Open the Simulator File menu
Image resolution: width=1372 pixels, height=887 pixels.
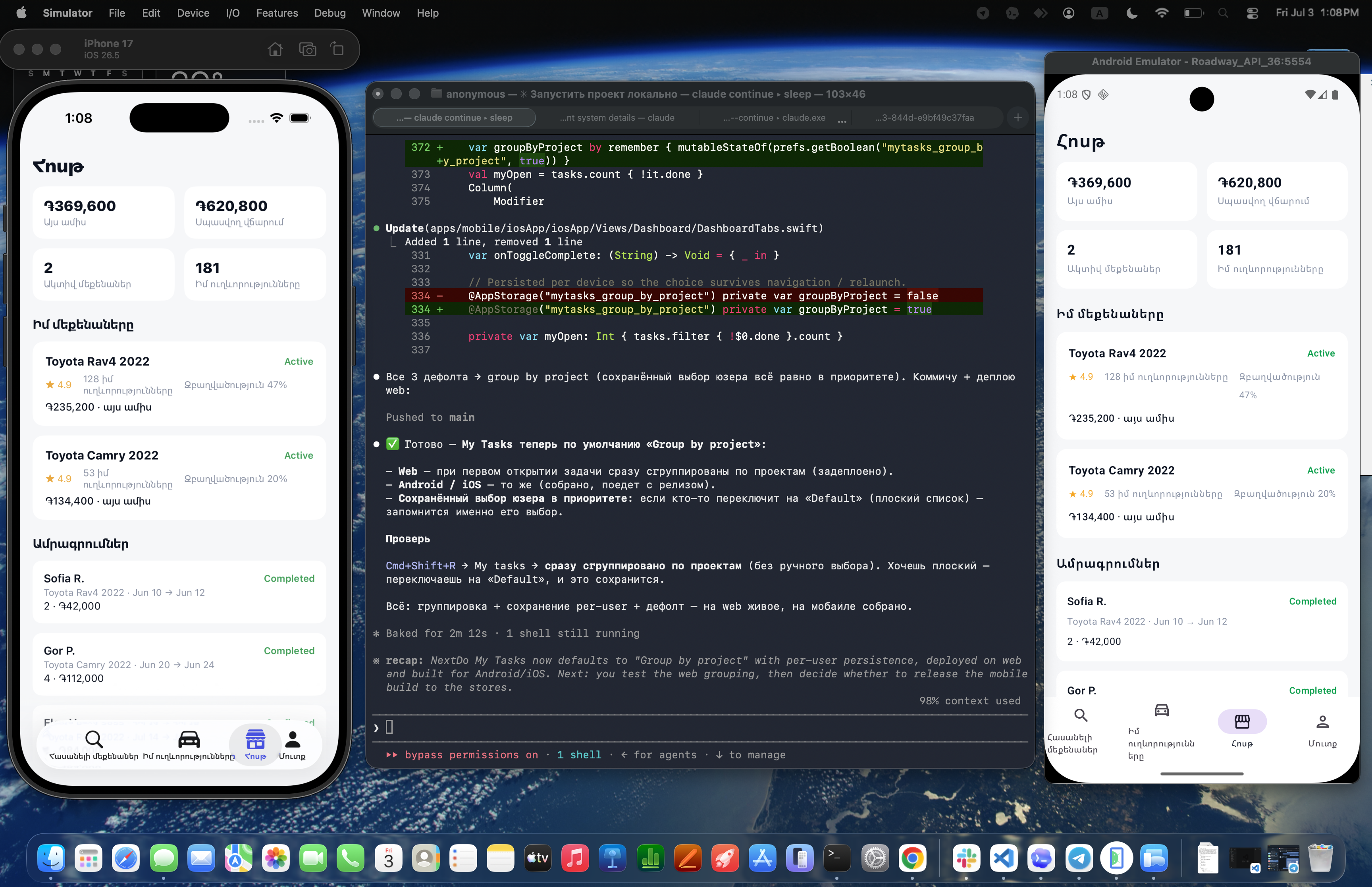click(117, 13)
